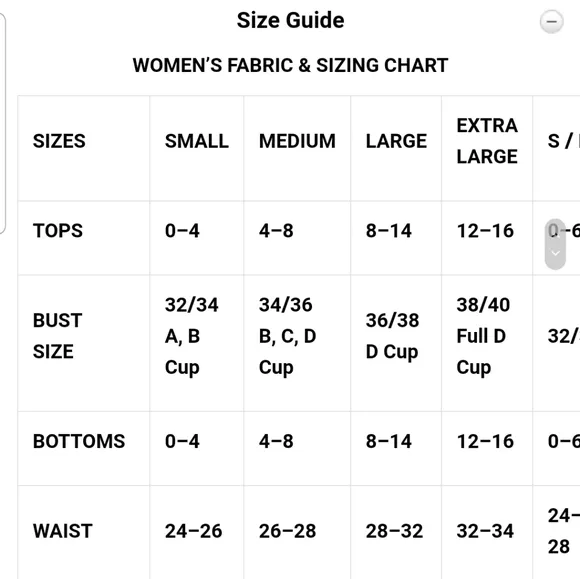The image size is (580, 579).
Task: Select the LARGE column header
Action: point(396,148)
